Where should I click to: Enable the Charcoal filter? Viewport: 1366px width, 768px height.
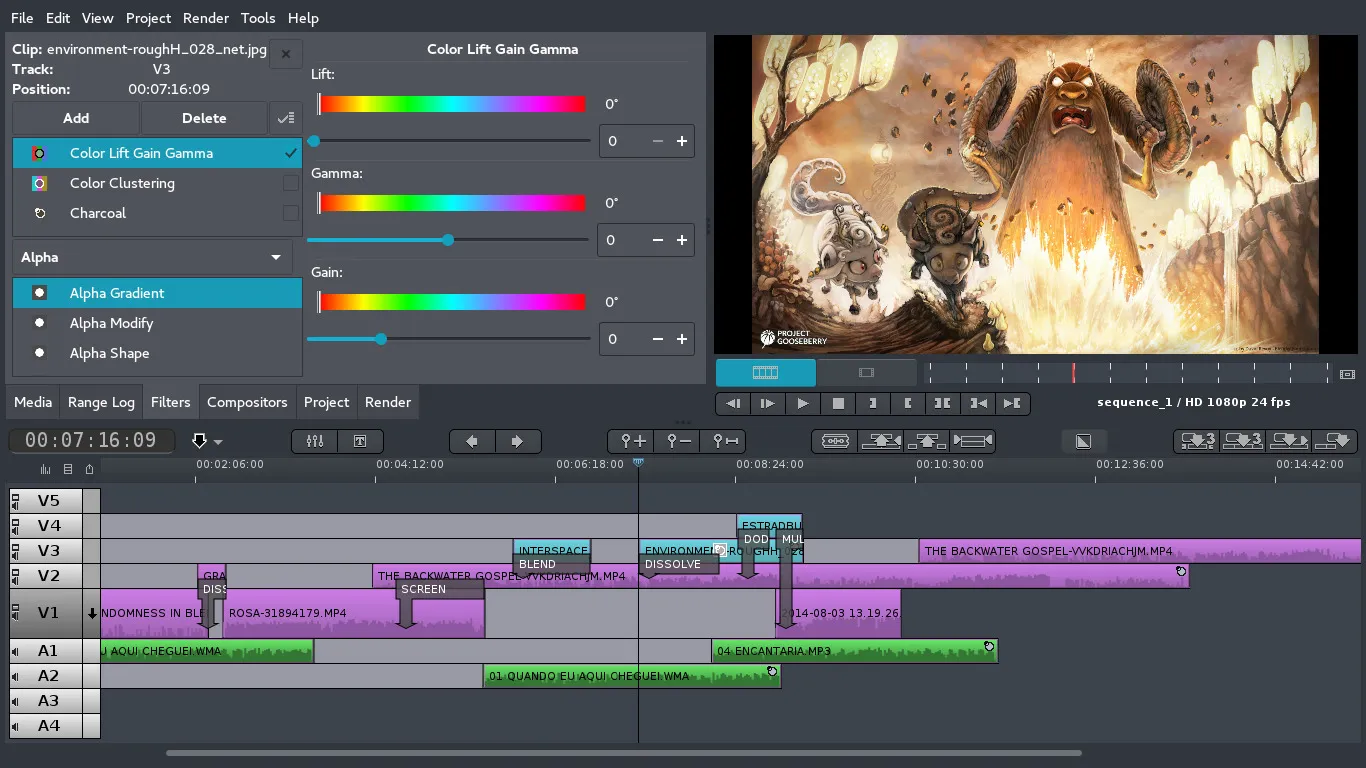pos(290,213)
